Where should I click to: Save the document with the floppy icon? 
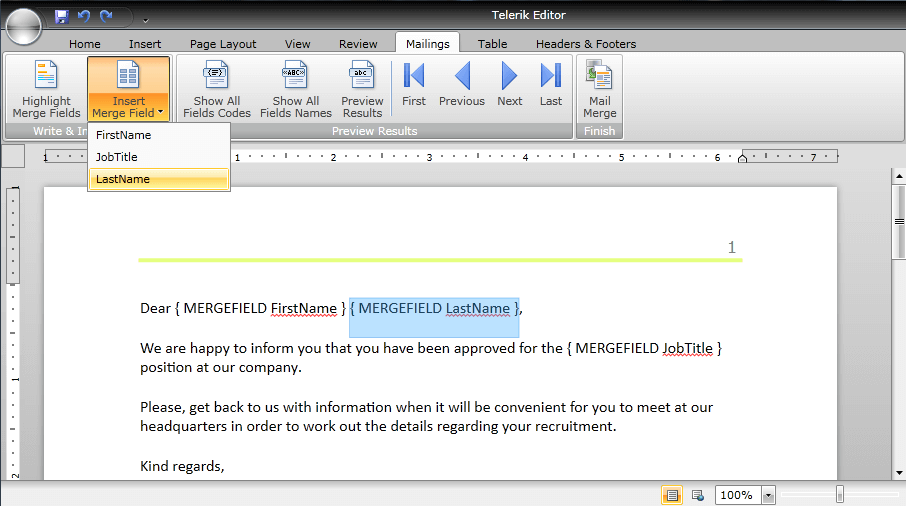click(x=61, y=17)
